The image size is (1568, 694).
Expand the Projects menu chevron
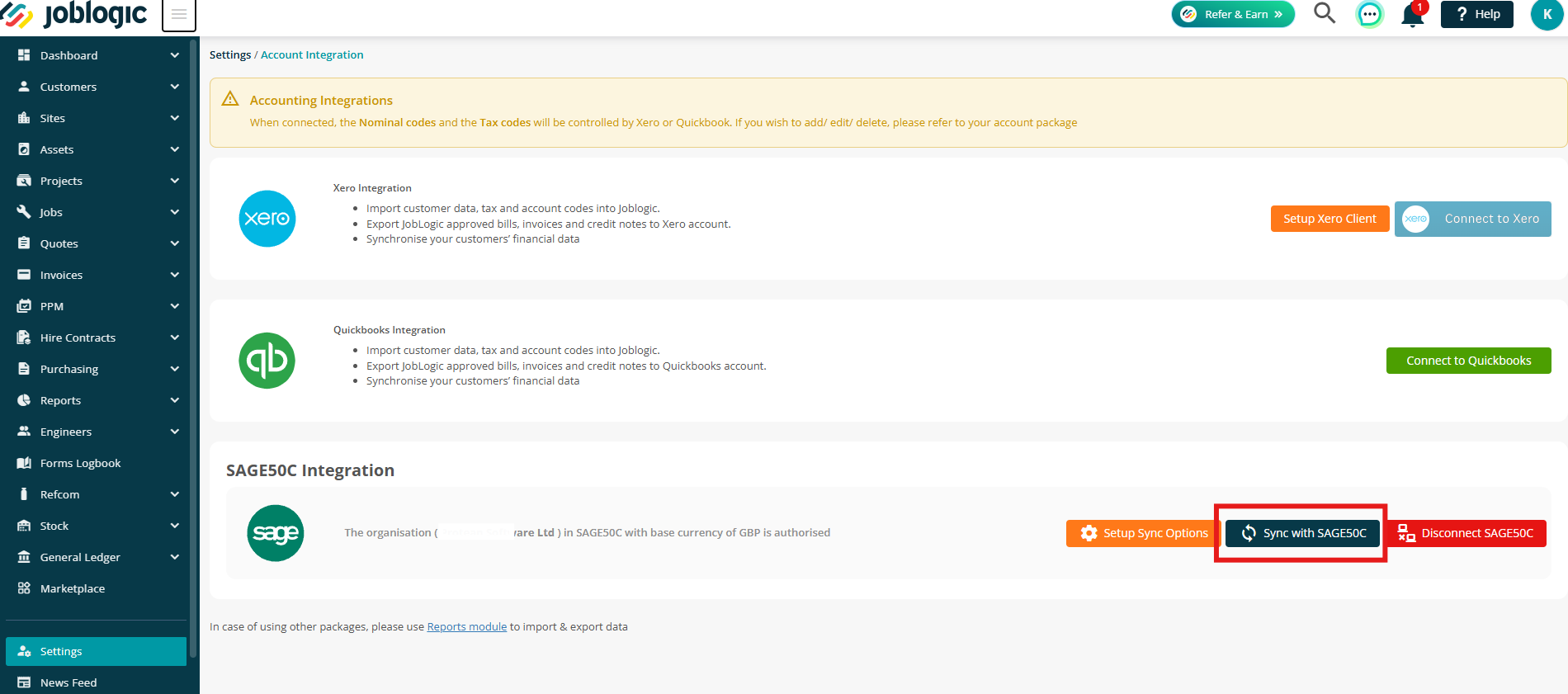pyautogui.click(x=175, y=181)
